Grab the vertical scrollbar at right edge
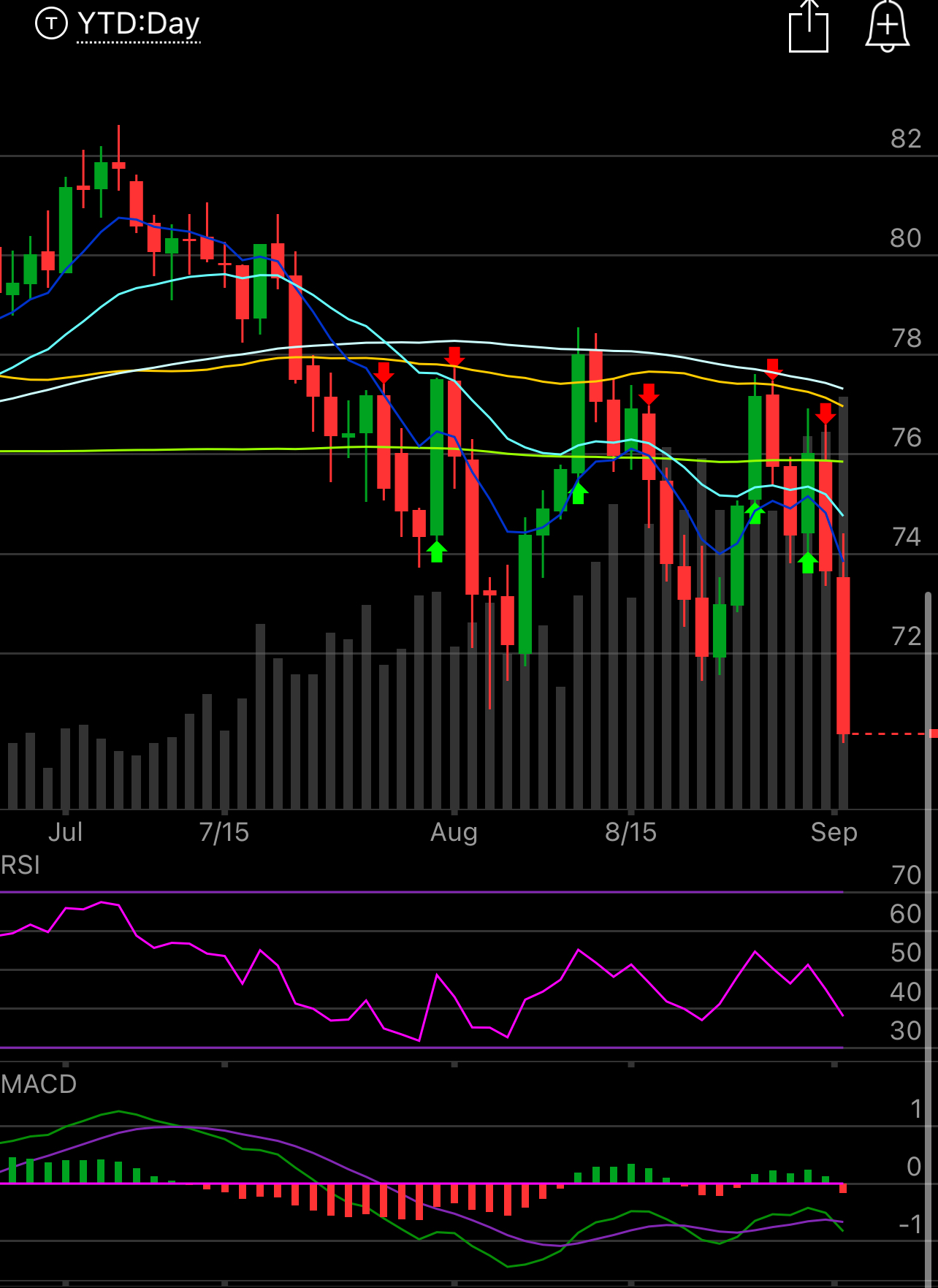Viewport: 938px width, 1288px height. click(929, 940)
